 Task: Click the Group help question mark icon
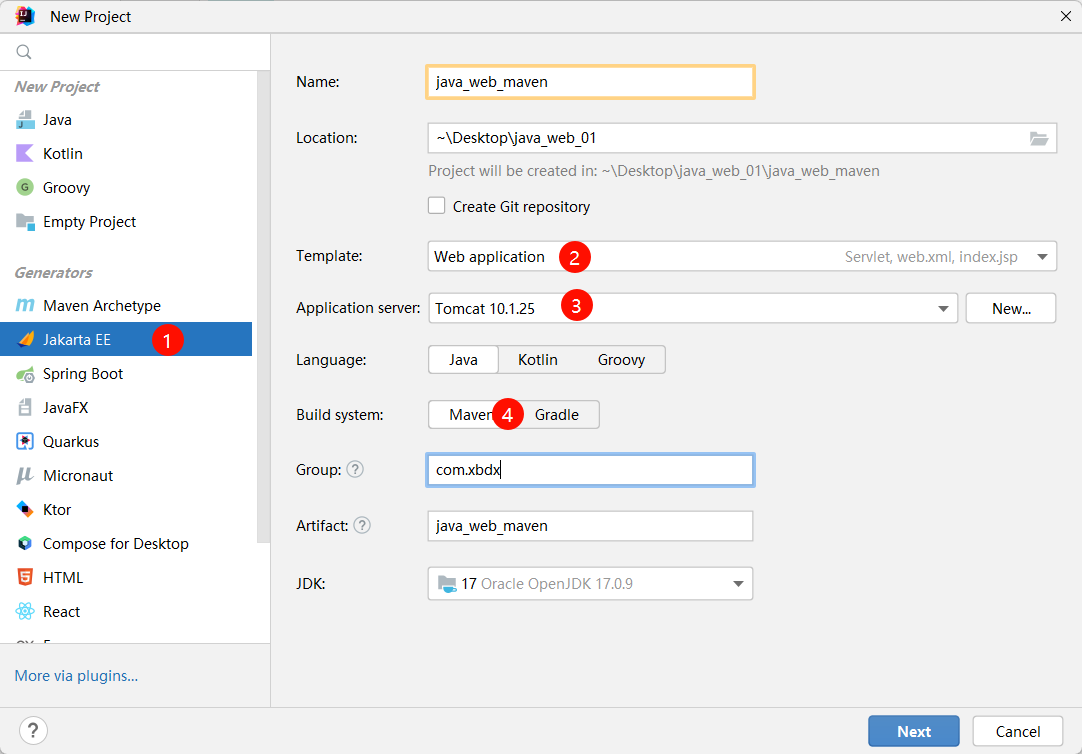tap(355, 470)
